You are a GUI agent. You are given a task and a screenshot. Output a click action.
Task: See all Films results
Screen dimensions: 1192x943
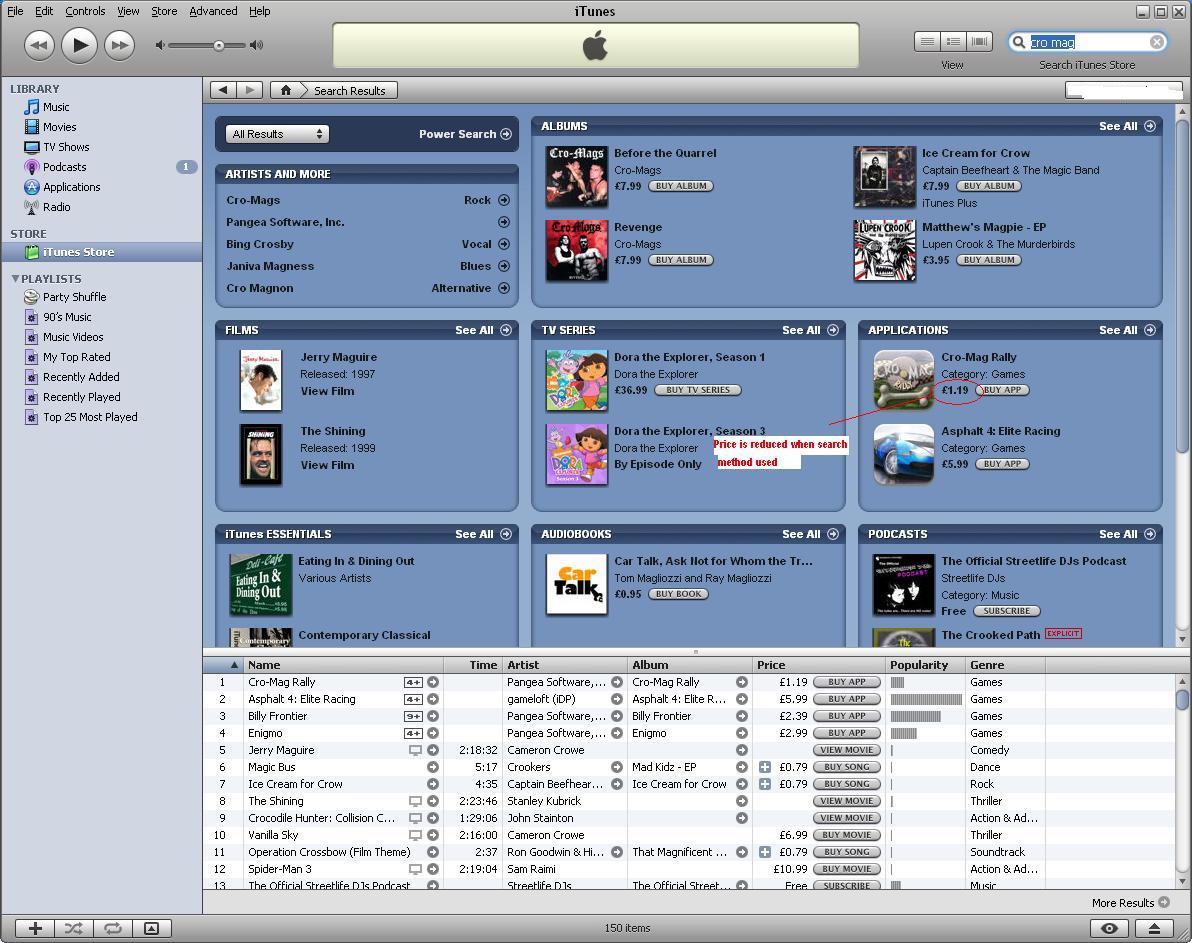click(x=483, y=330)
